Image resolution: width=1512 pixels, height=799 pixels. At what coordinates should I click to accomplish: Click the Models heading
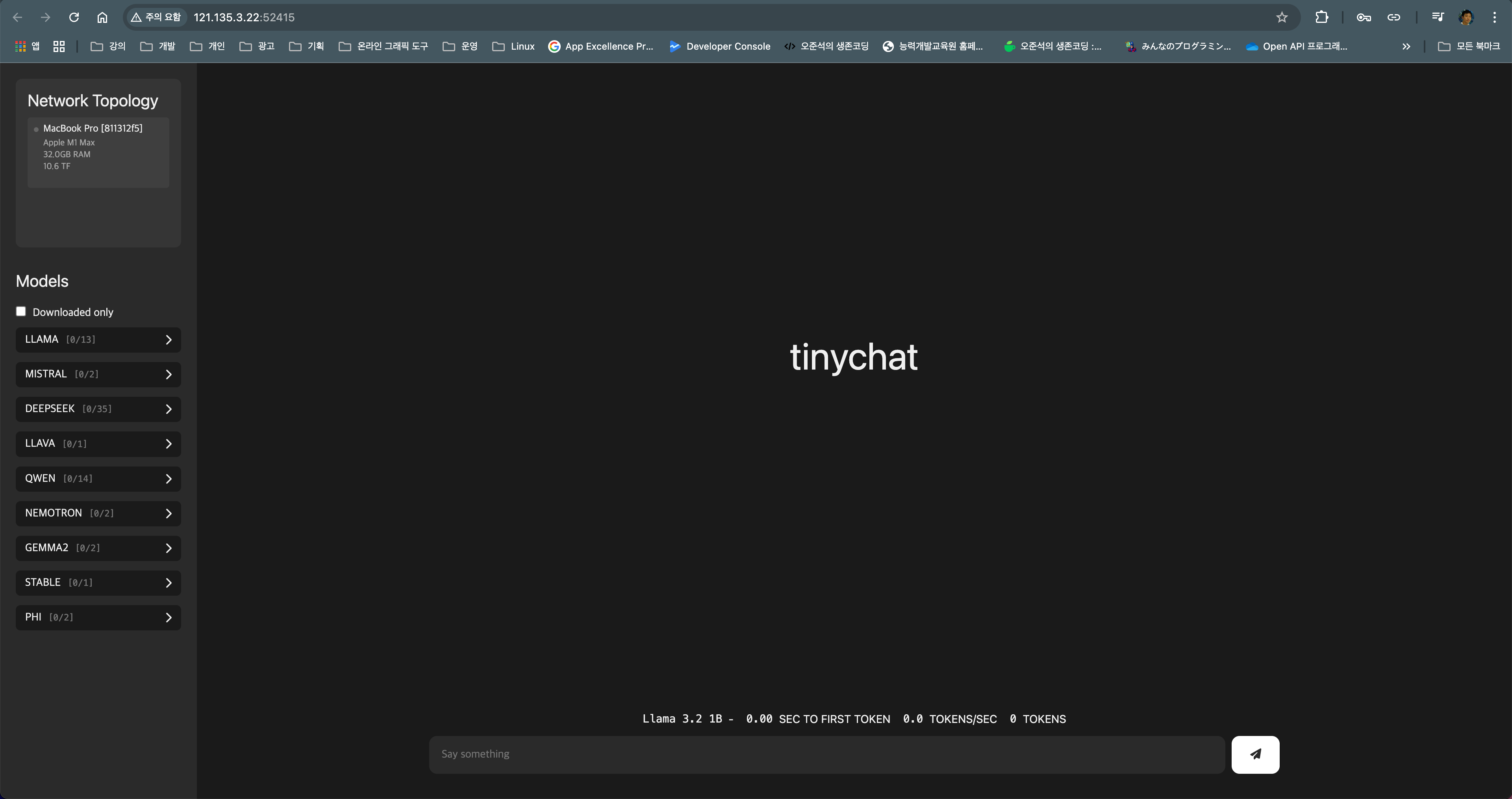coord(42,281)
